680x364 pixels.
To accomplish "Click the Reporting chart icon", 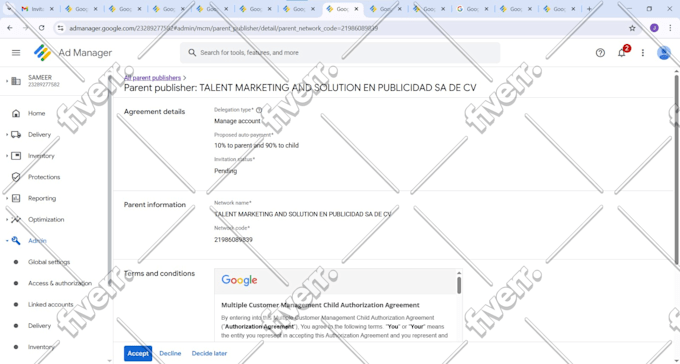I will [16, 198].
